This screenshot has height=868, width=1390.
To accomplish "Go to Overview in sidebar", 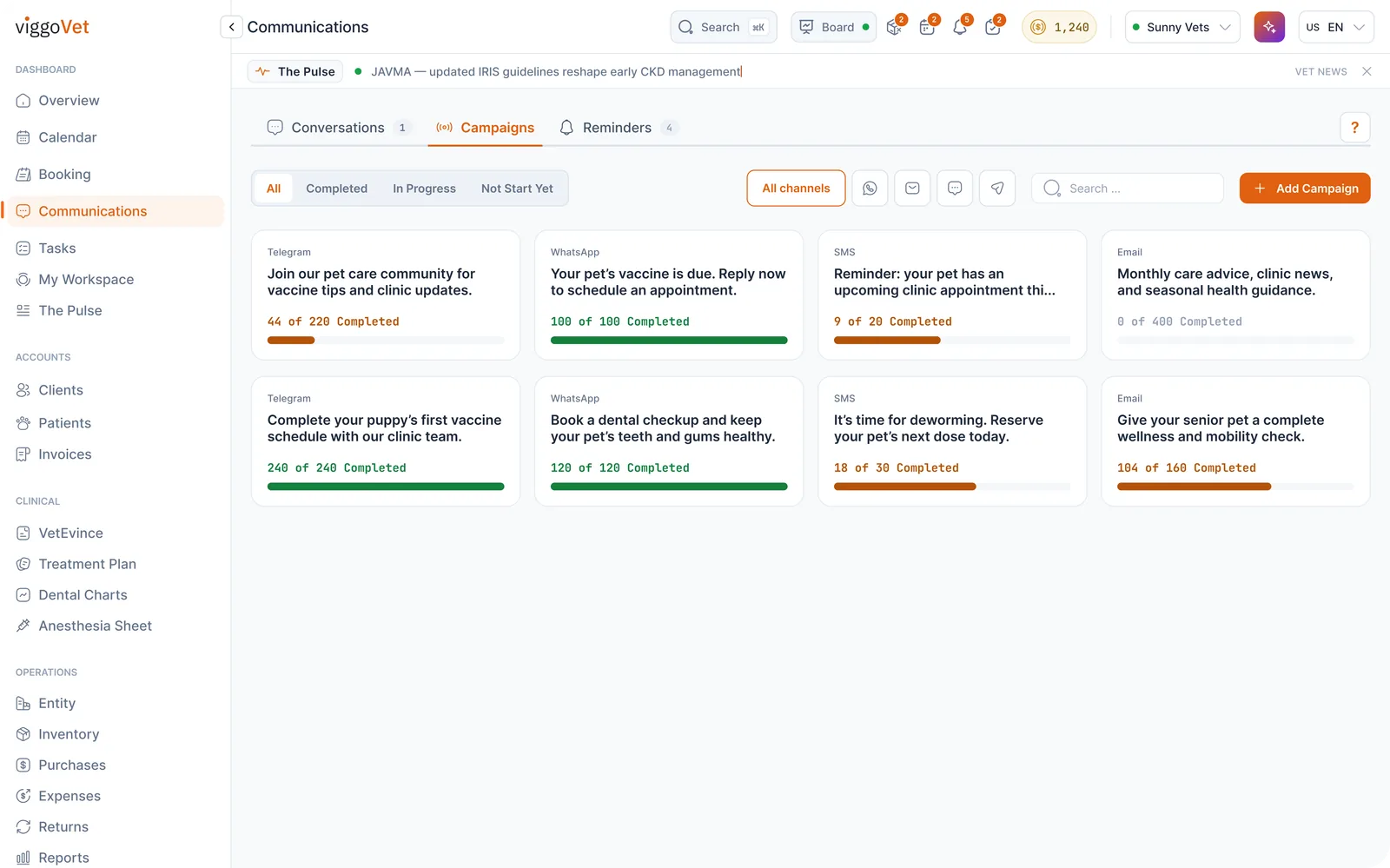I will (x=69, y=101).
